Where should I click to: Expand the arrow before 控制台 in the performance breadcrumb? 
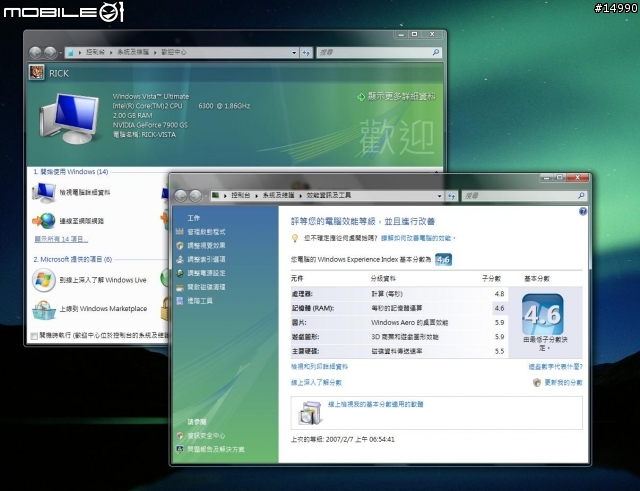point(225,196)
